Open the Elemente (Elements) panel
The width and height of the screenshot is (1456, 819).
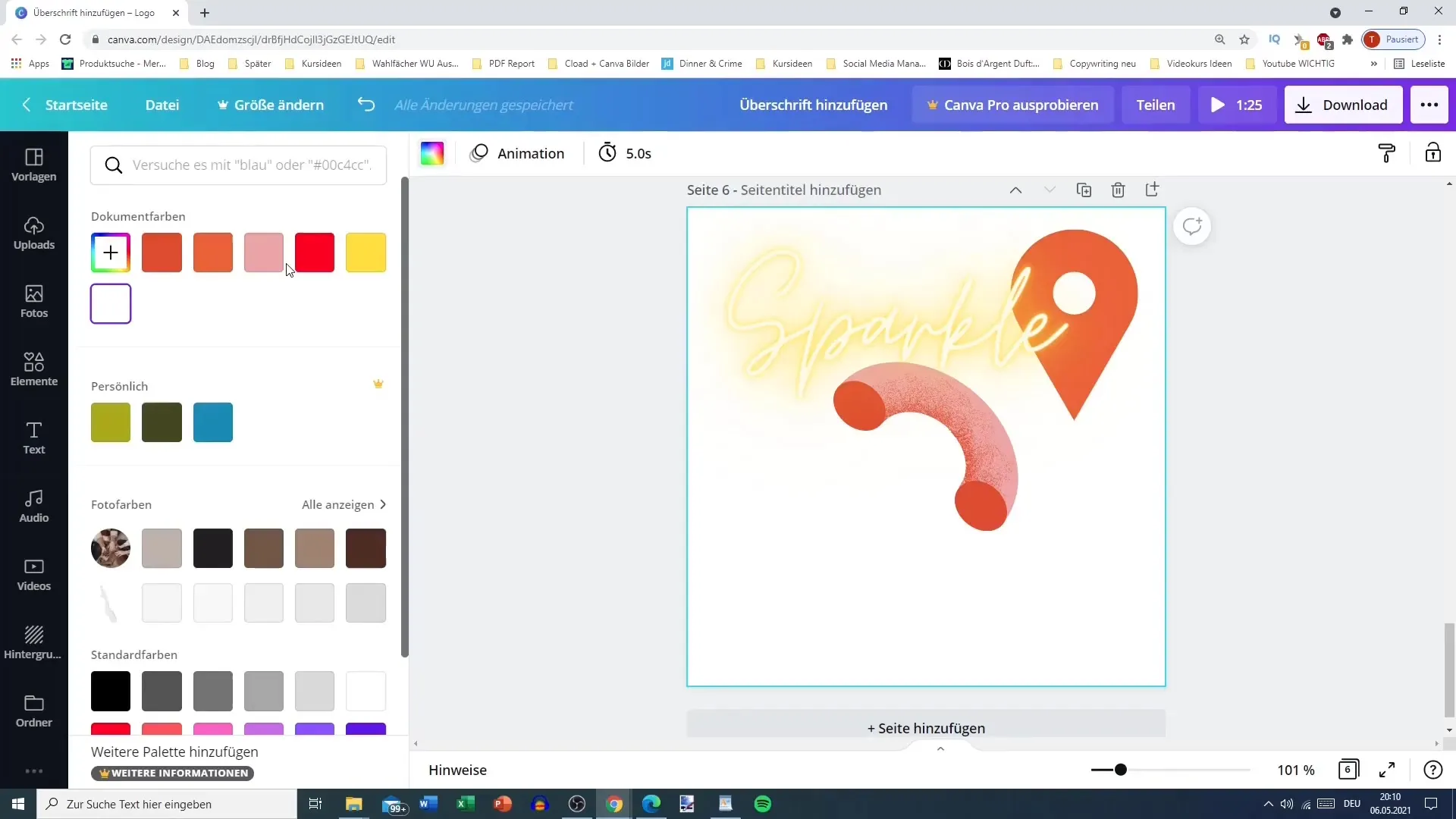tap(34, 368)
